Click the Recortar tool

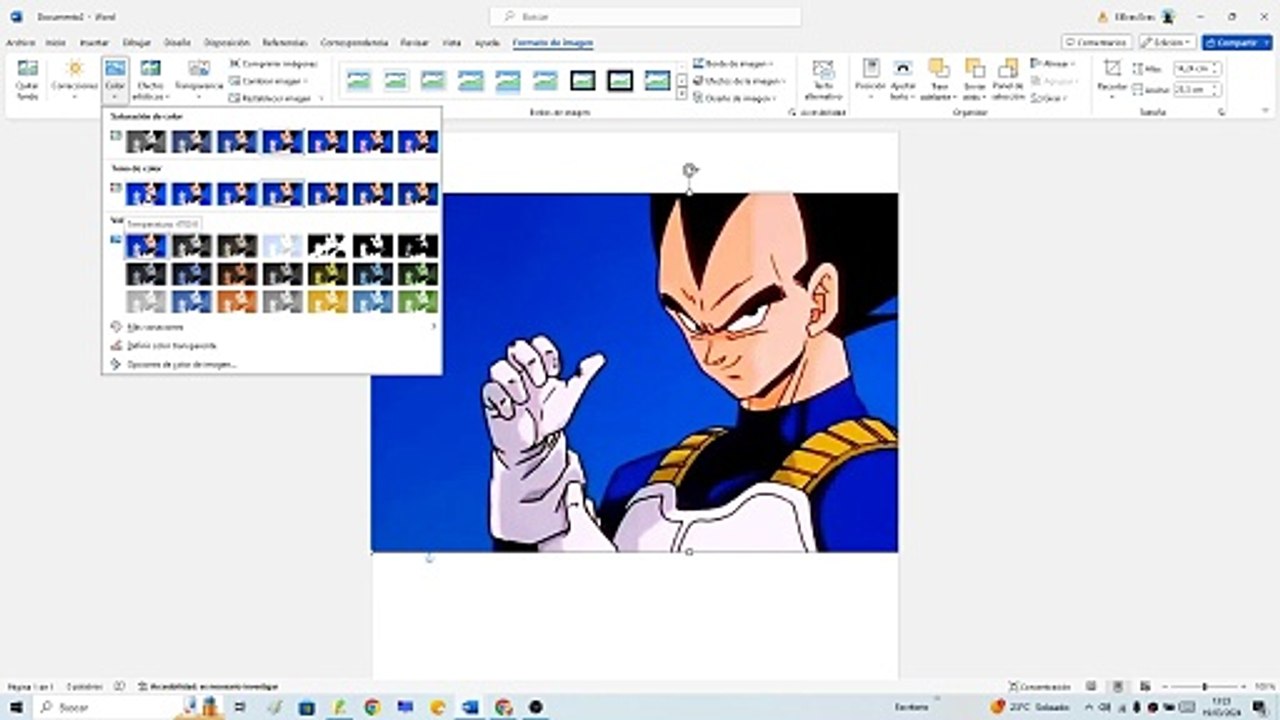1112,79
